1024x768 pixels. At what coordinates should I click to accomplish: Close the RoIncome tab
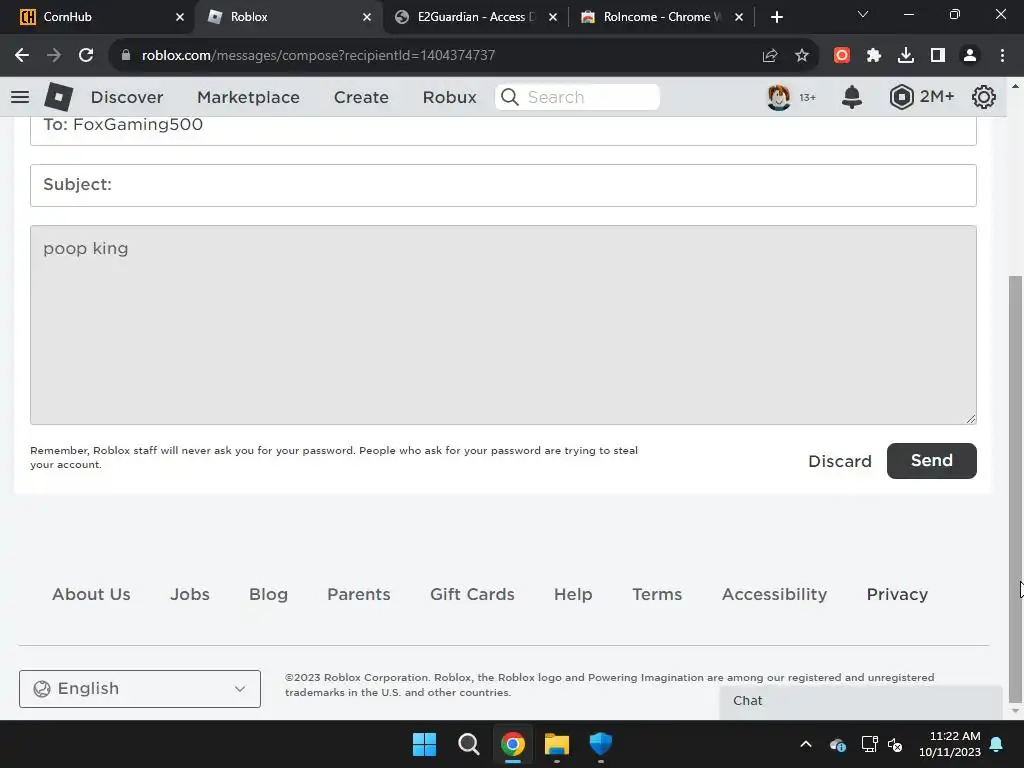coord(739,17)
